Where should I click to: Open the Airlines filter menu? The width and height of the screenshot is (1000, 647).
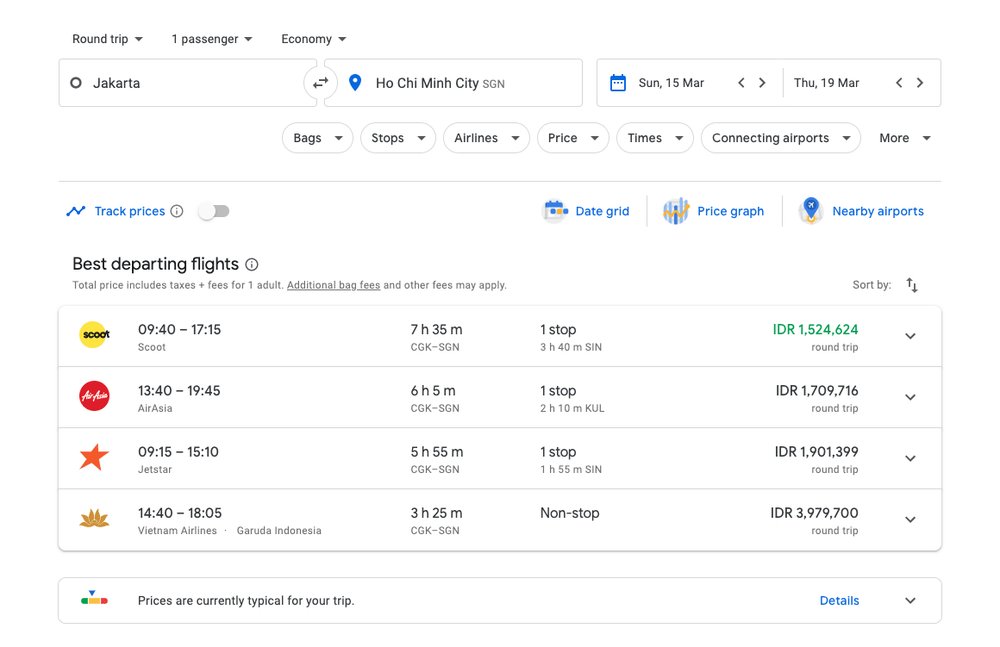tap(486, 138)
